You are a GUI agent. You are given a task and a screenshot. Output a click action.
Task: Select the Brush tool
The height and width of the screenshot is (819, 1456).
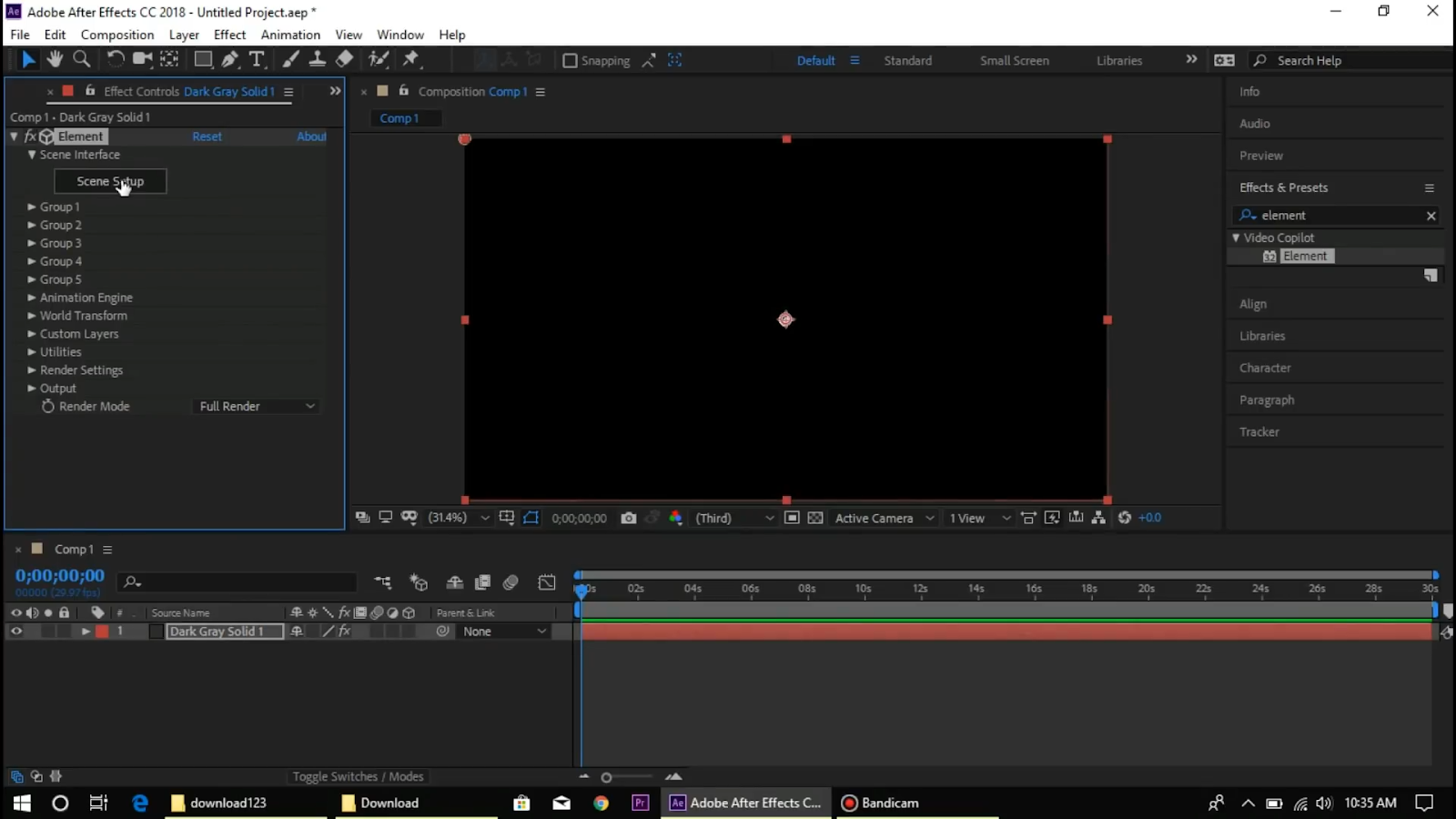tap(290, 59)
